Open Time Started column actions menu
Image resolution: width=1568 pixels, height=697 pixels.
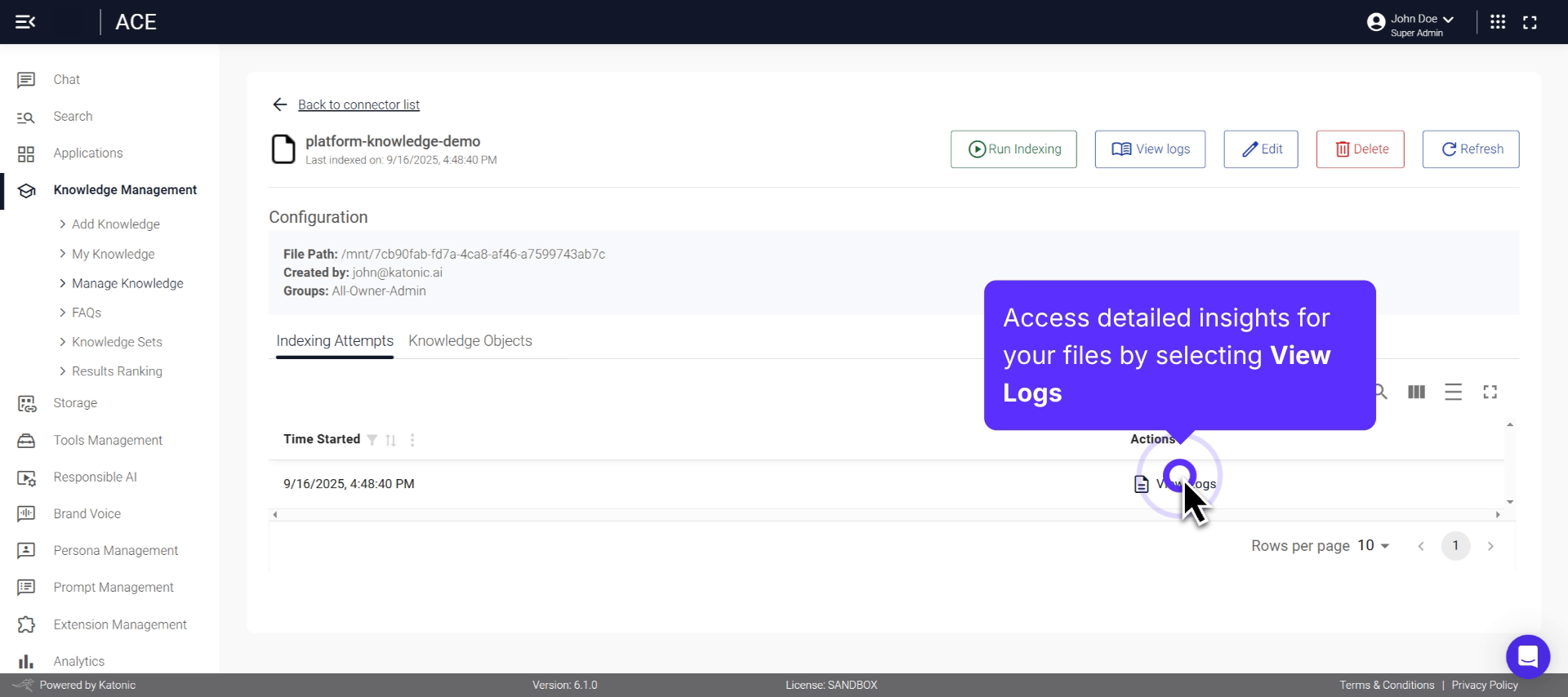pyautogui.click(x=412, y=440)
